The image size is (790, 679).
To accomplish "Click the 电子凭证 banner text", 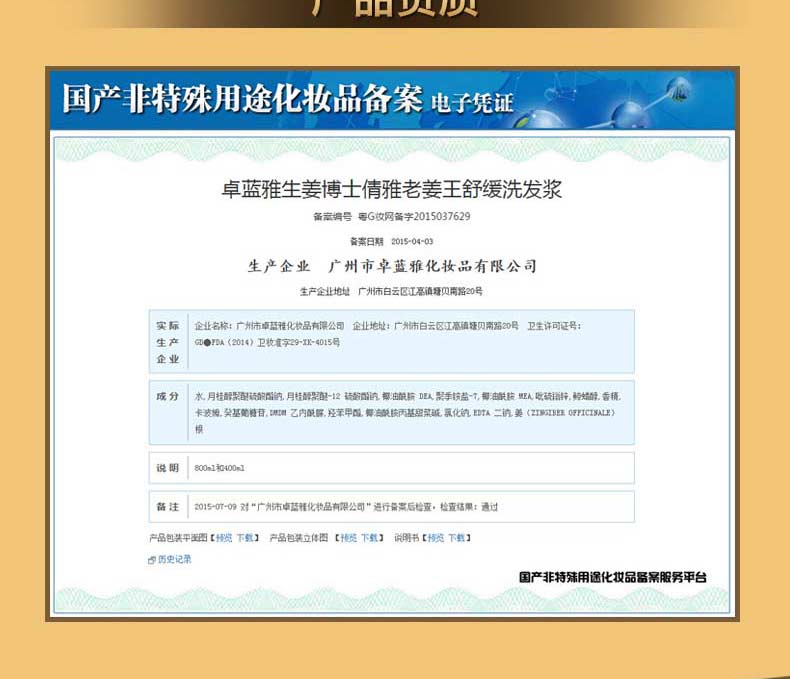I will [472, 103].
